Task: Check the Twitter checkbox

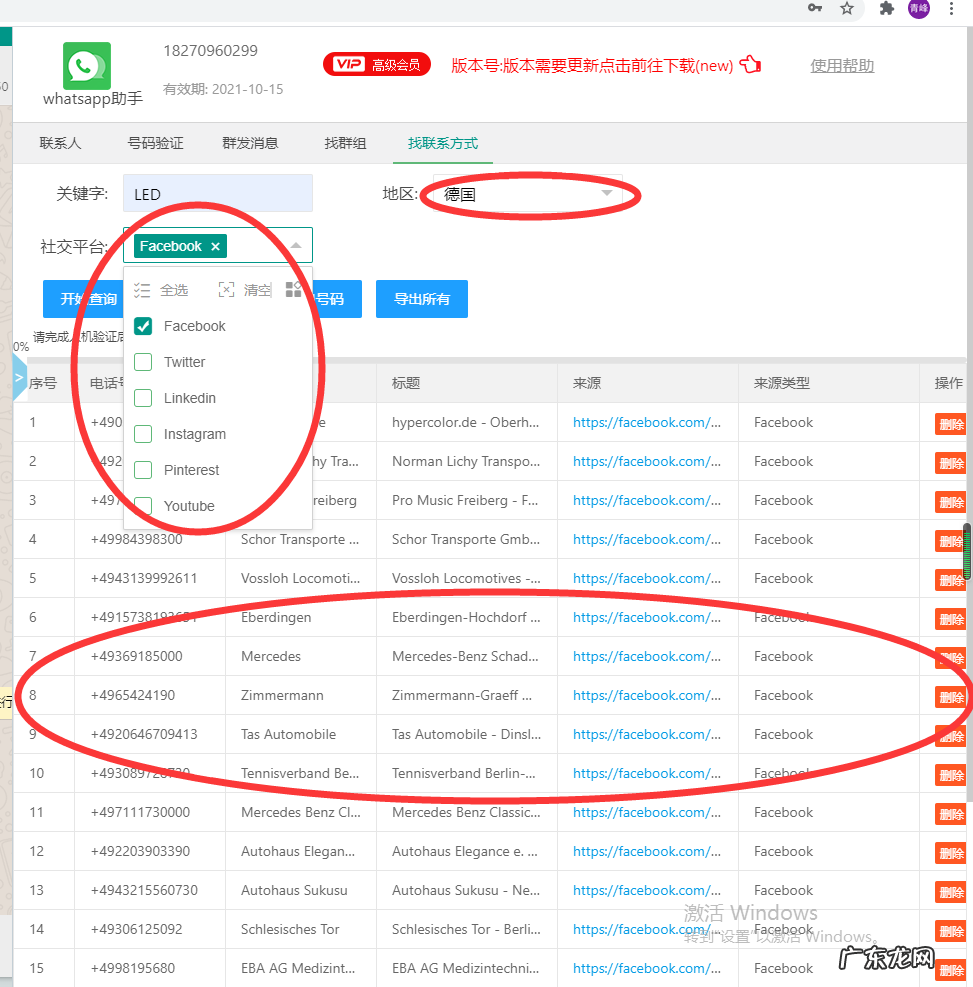Action: click(x=143, y=362)
